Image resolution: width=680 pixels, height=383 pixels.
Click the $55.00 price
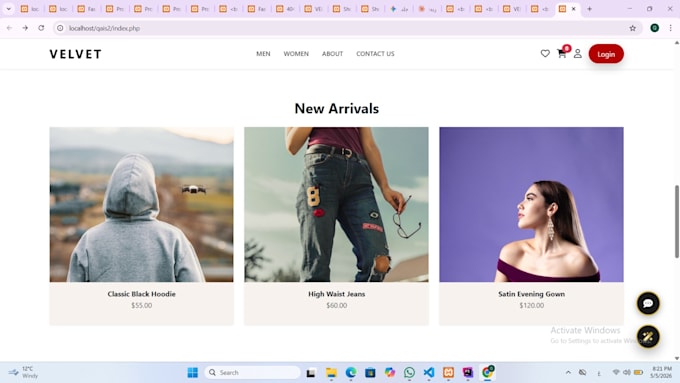pyautogui.click(x=141, y=305)
